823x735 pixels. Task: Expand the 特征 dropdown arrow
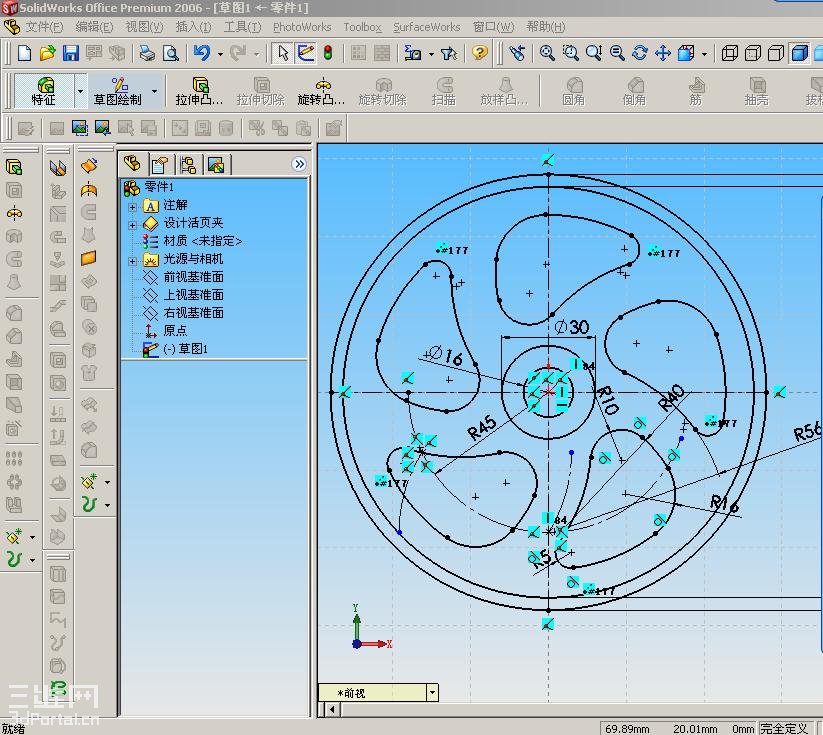[x=80, y=91]
